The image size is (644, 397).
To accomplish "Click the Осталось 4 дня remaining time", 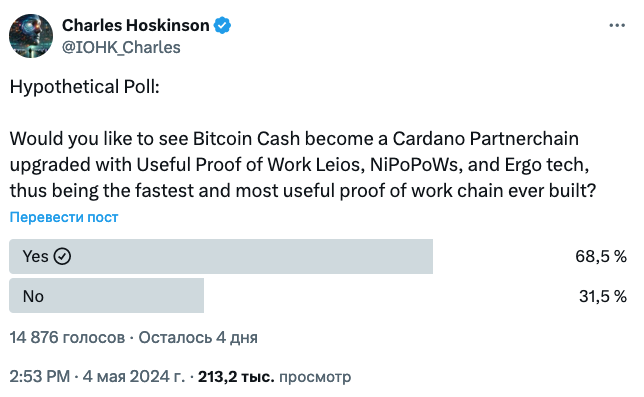I will click(198, 337).
